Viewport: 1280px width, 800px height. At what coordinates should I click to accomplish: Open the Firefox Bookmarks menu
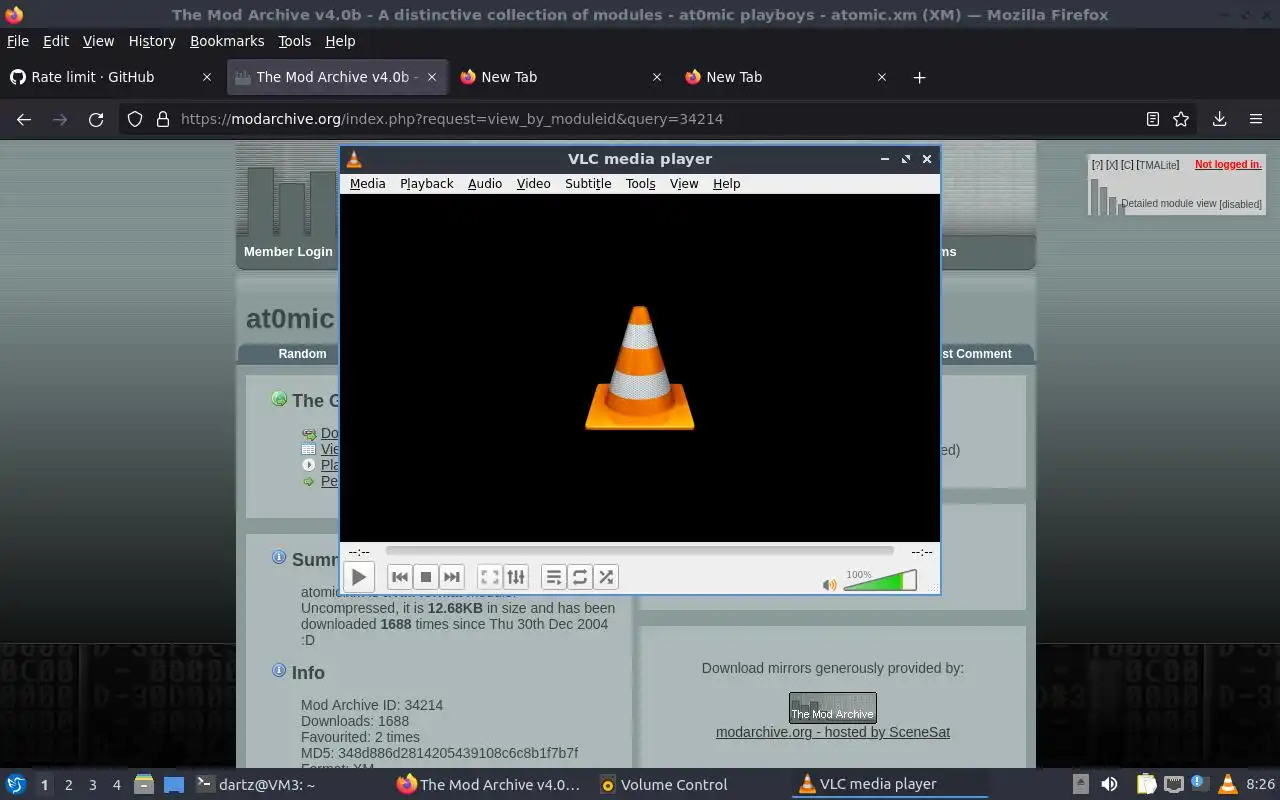227,41
